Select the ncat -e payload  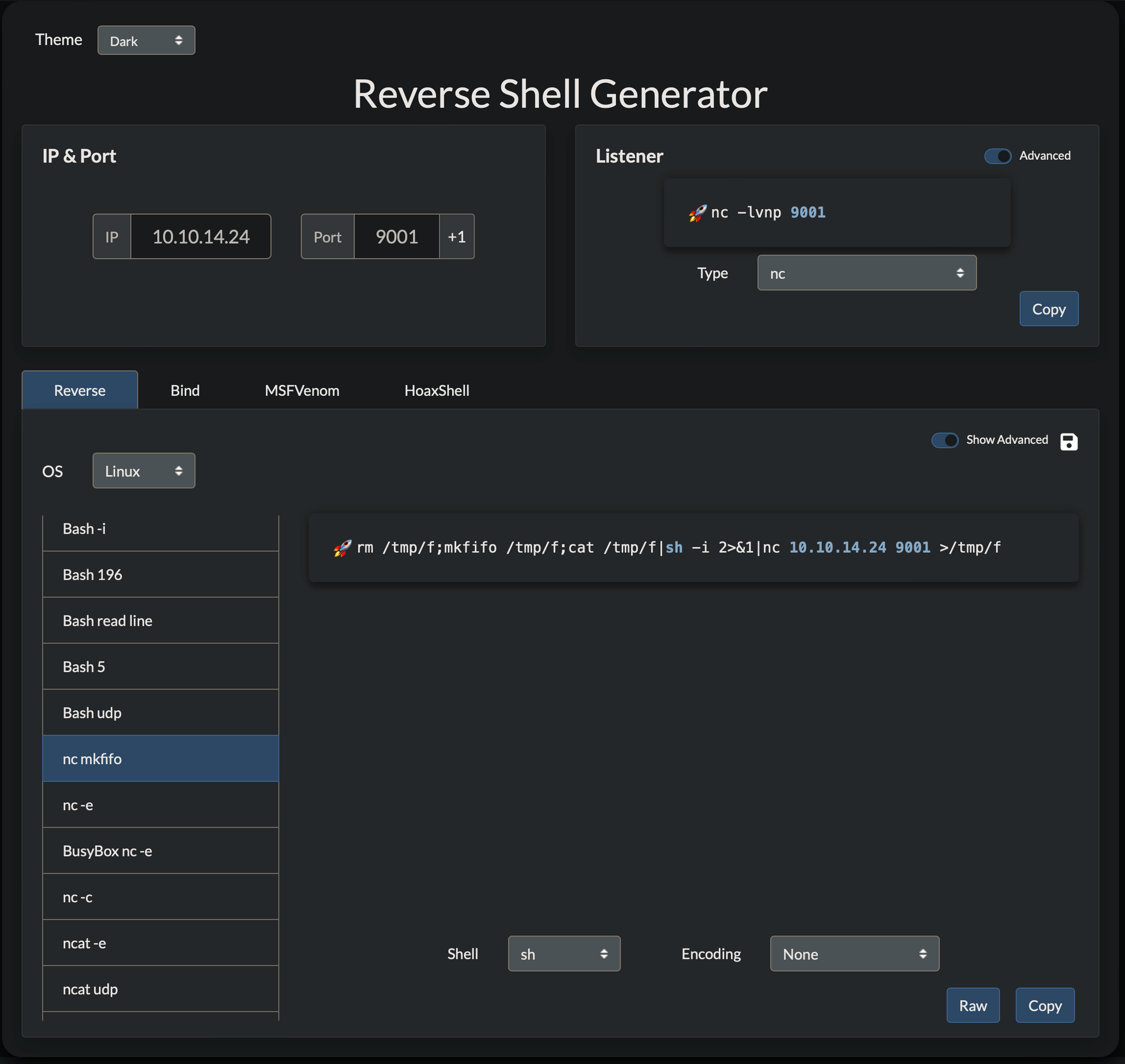tap(160, 943)
